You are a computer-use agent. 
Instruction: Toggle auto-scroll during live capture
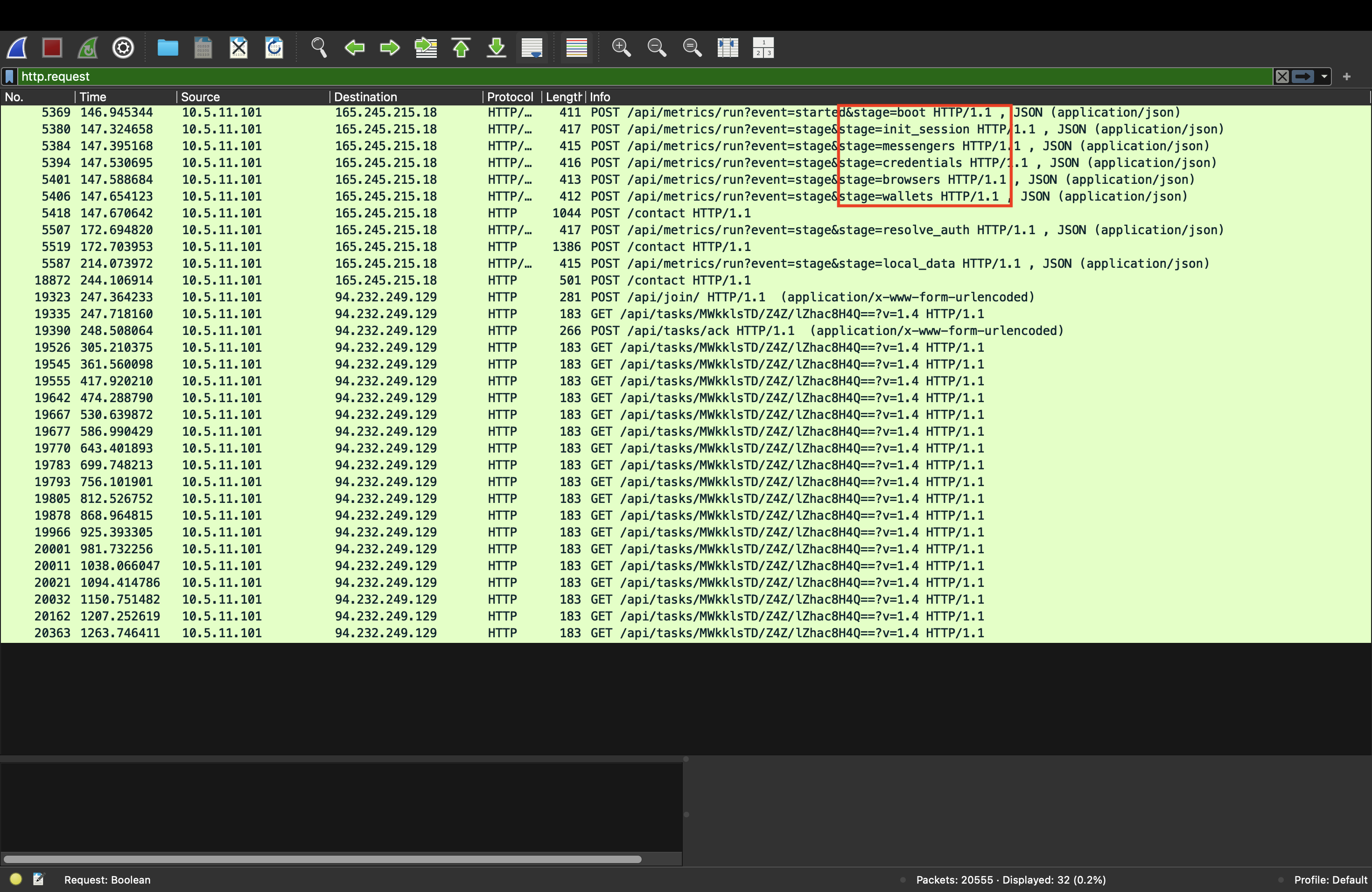532,48
